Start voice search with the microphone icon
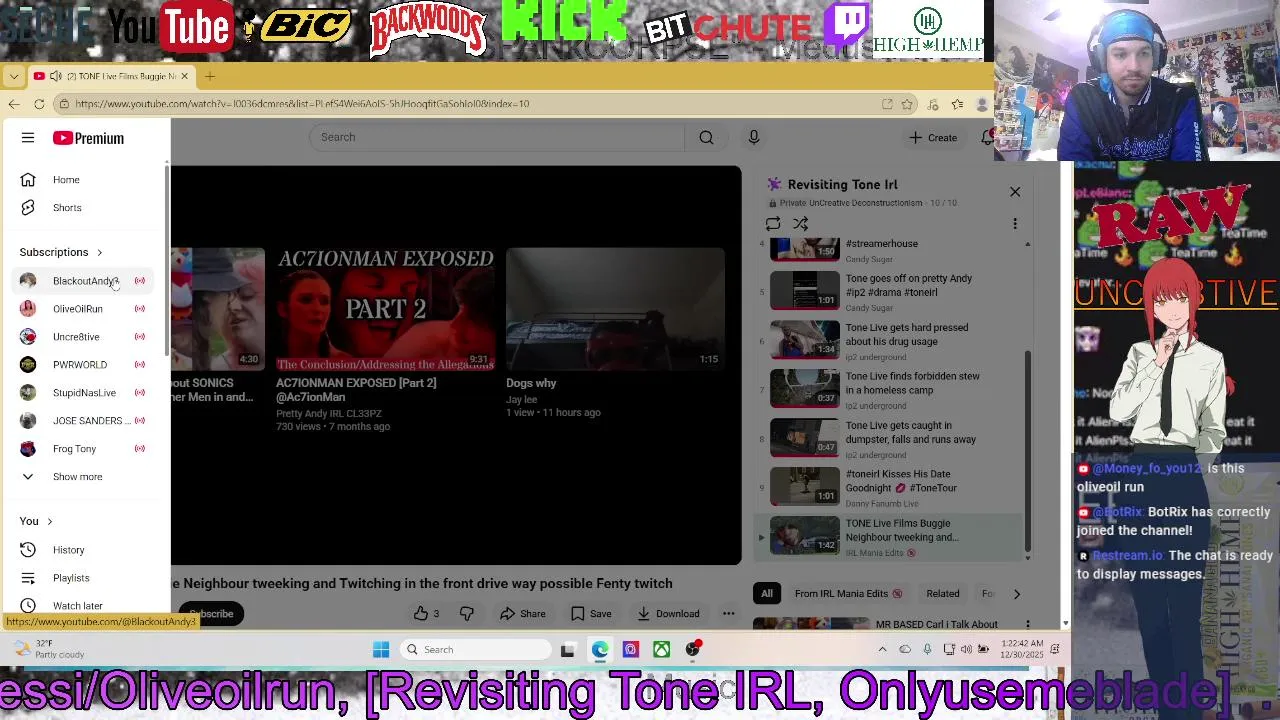 (x=754, y=137)
